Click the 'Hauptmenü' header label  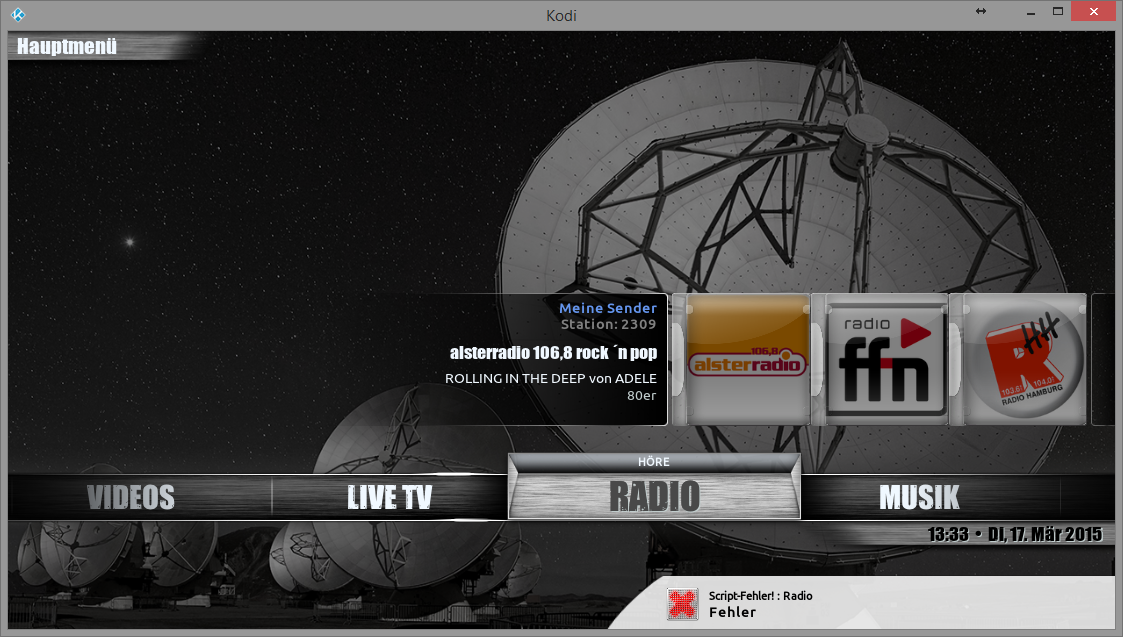(67, 47)
